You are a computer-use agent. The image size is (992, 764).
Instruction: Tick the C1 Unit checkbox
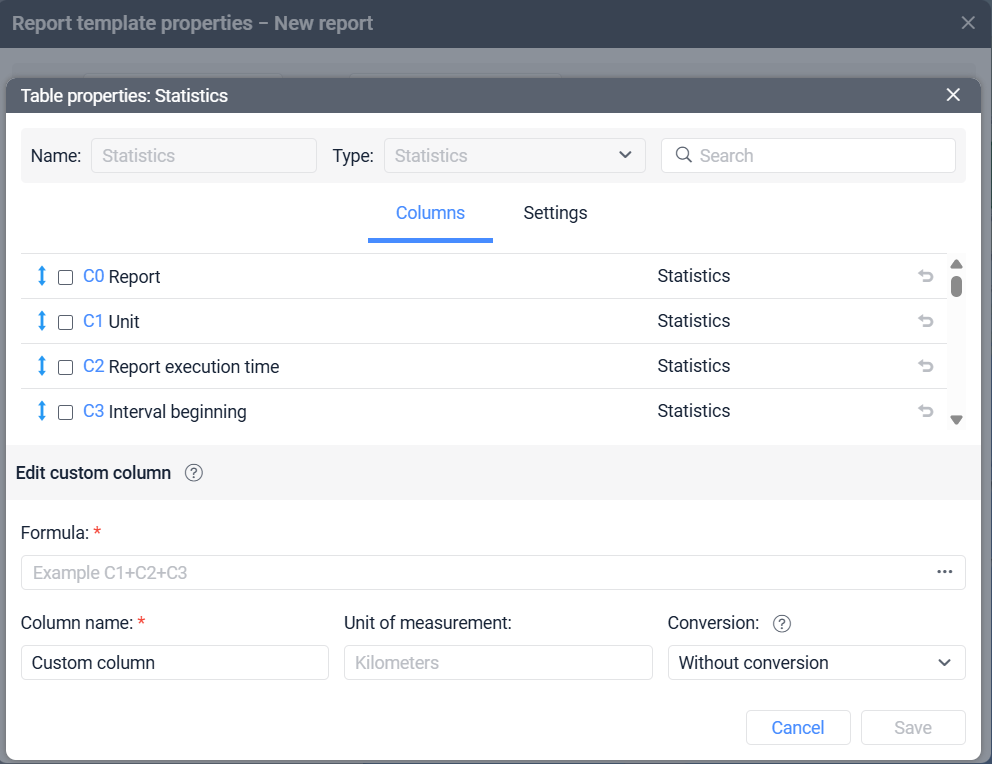[x=66, y=322]
